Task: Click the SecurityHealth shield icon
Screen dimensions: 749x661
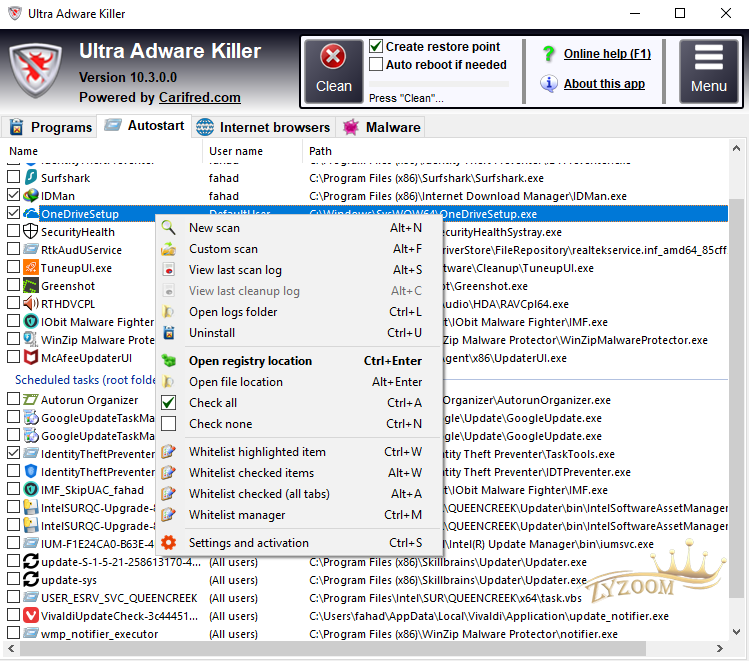Action: point(31,231)
